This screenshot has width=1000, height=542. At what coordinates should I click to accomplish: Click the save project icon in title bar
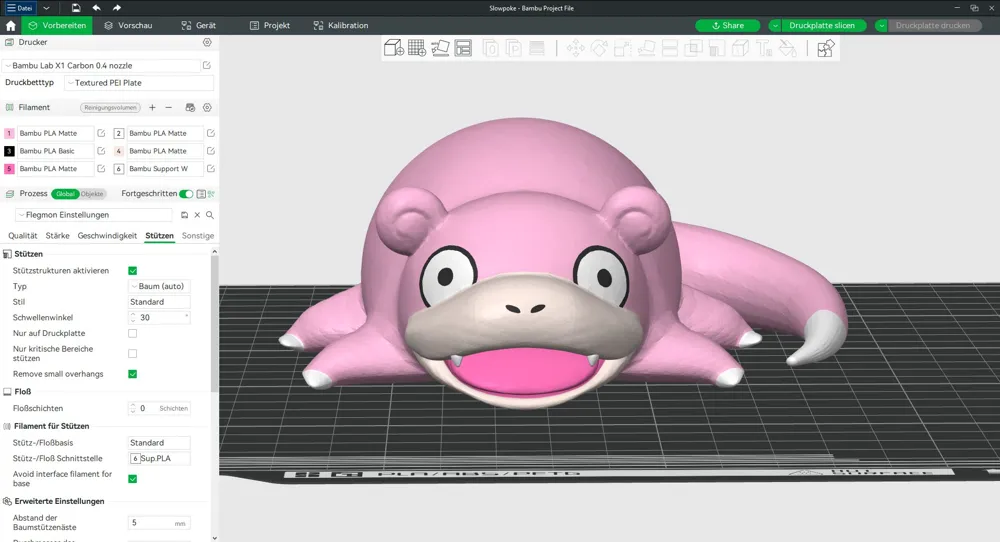[76, 8]
